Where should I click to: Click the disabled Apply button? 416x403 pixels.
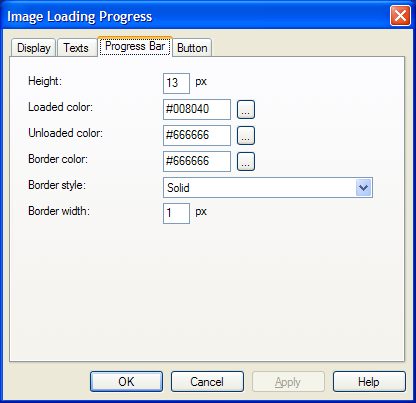point(288,382)
